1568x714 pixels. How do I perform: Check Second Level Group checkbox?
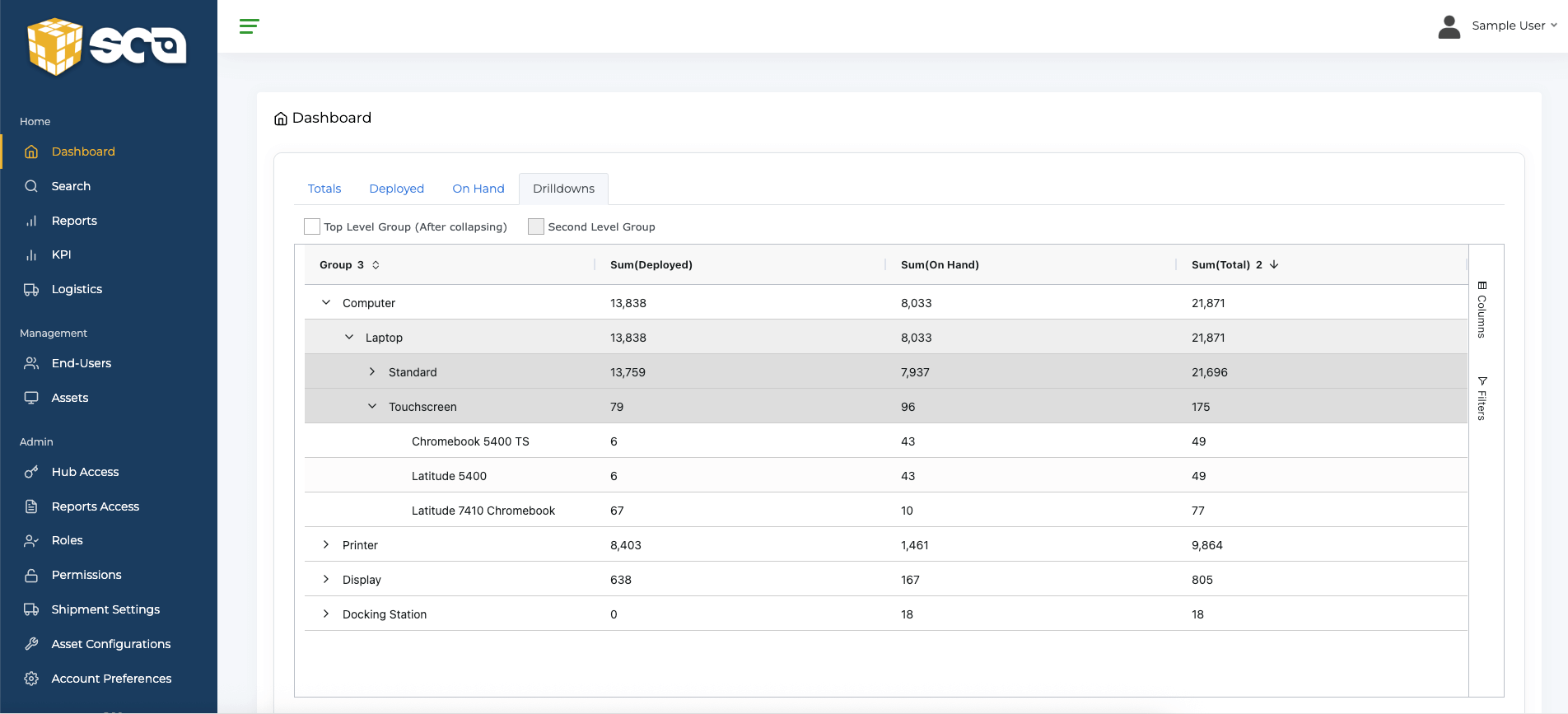coord(536,226)
